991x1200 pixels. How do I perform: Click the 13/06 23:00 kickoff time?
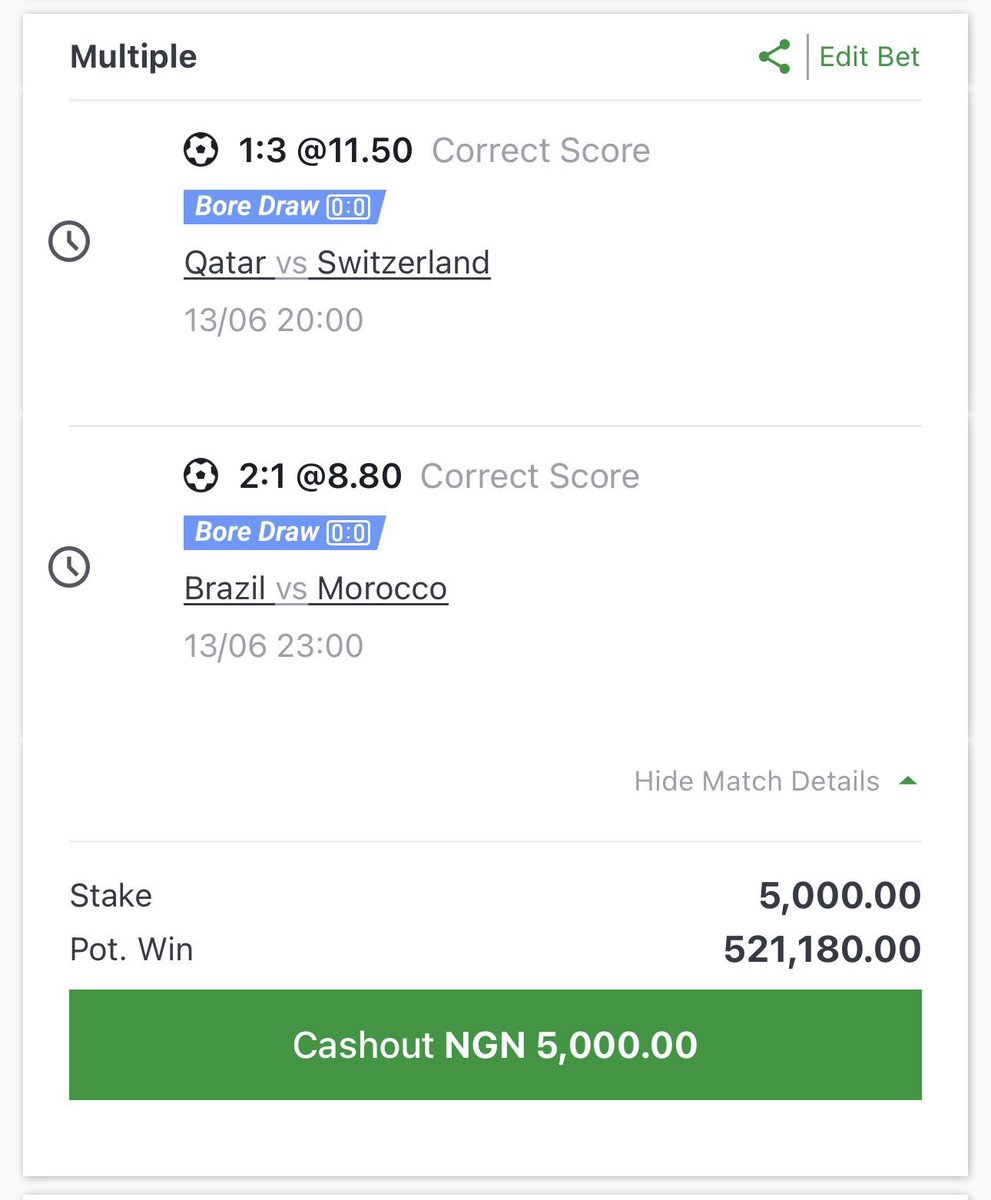[274, 646]
